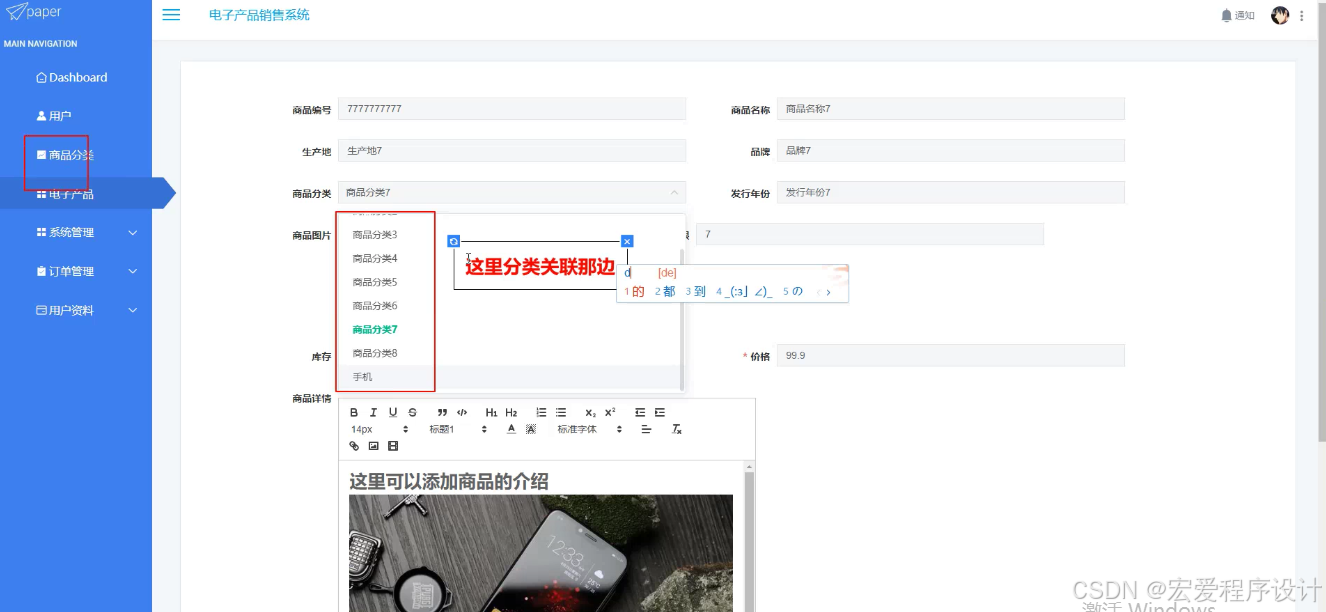Select 商品分类6 in the dropdown list
This screenshot has width=1326, height=612.
[x=510, y=306]
